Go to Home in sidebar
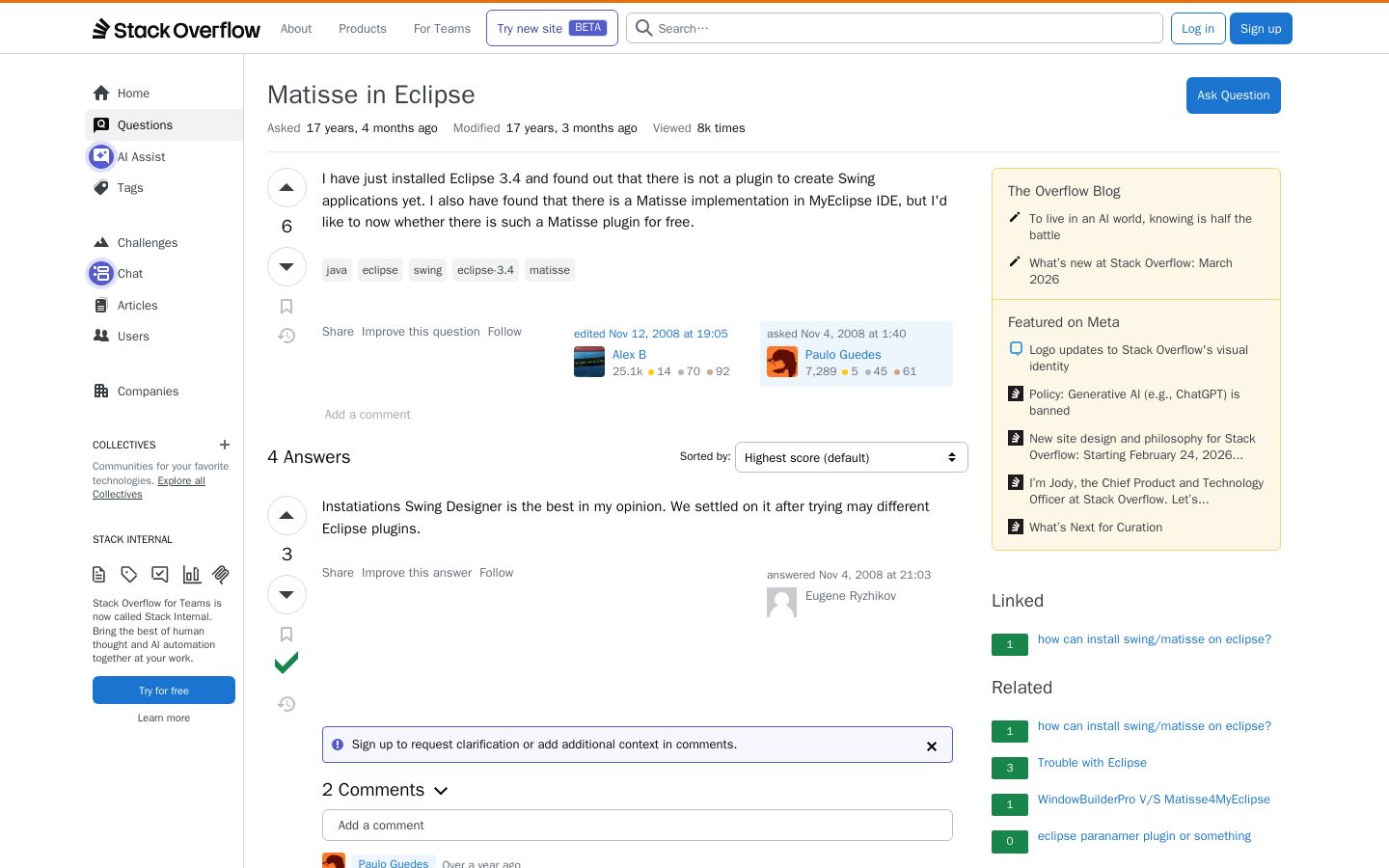1389x868 pixels. pyautogui.click(x=164, y=94)
